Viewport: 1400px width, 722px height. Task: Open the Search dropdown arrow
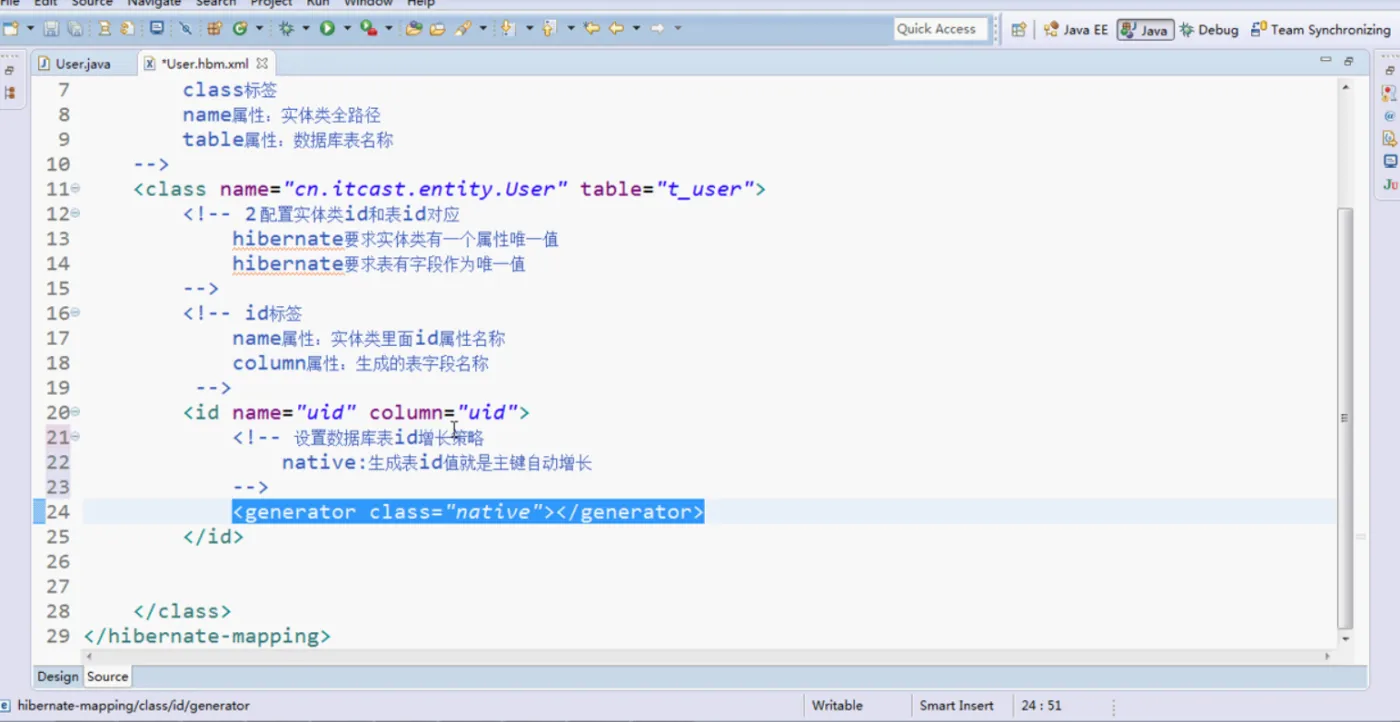[483, 29]
